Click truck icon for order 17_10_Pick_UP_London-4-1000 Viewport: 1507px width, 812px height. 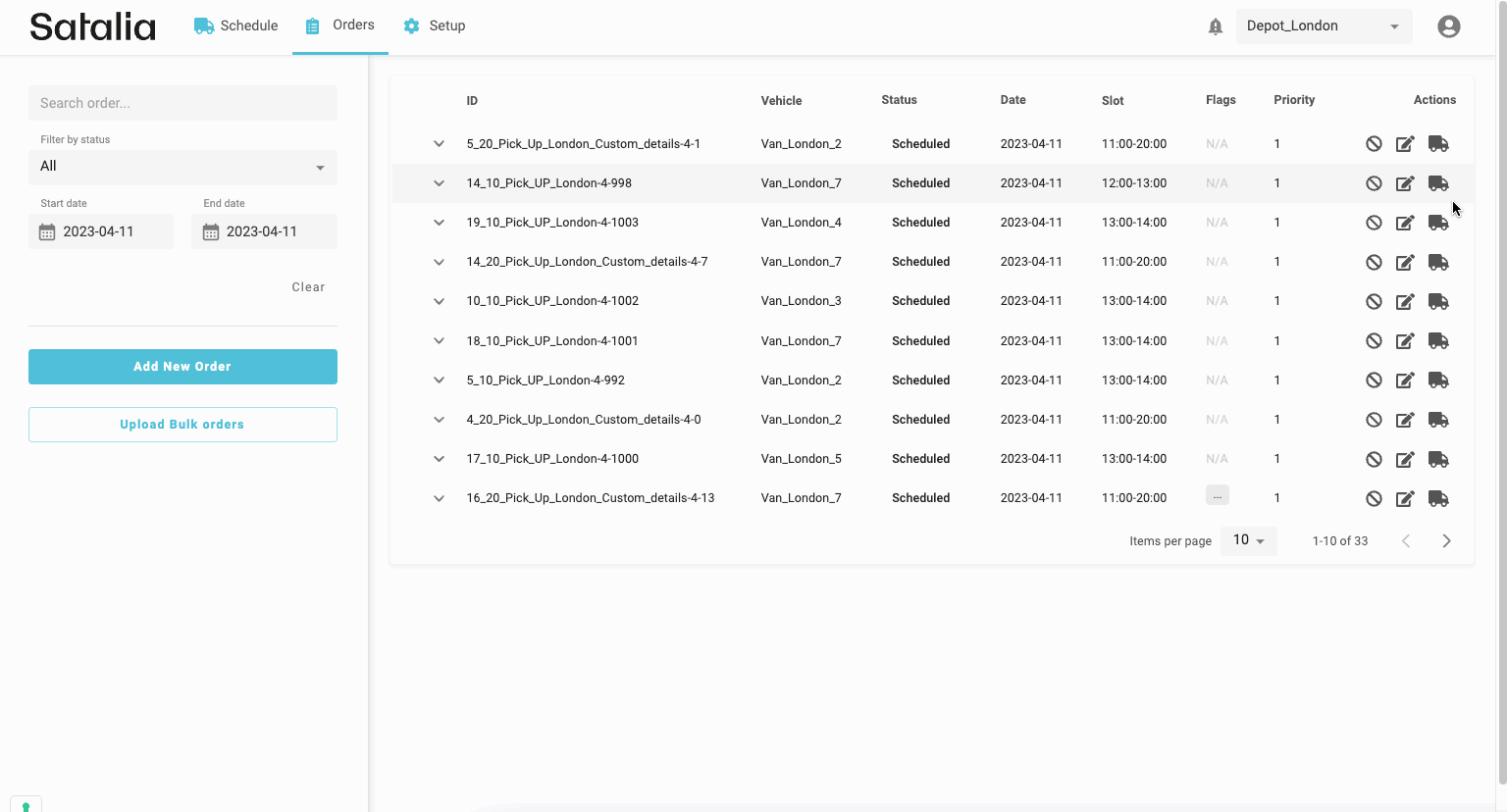click(x=1438, y=459)
